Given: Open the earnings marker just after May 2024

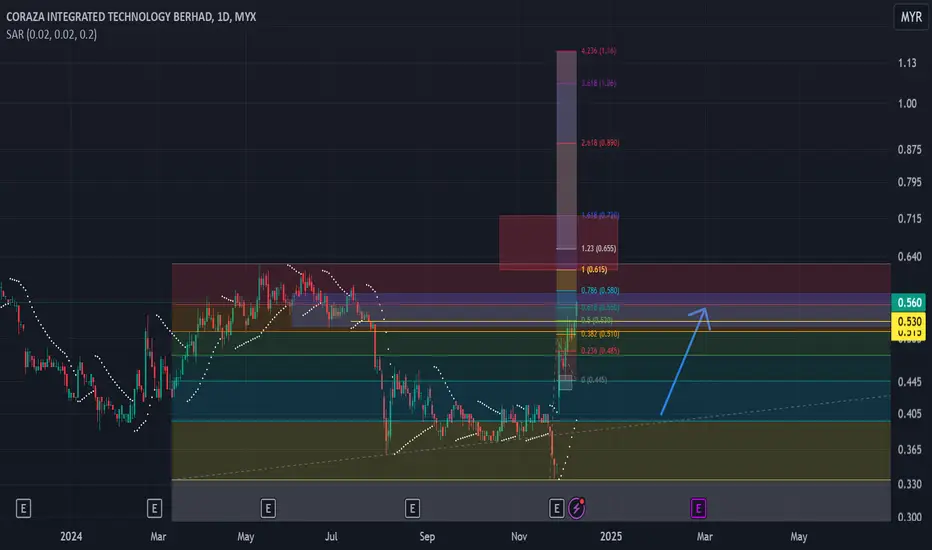Looking at the screenshot, I should click(x=268, y=508).
